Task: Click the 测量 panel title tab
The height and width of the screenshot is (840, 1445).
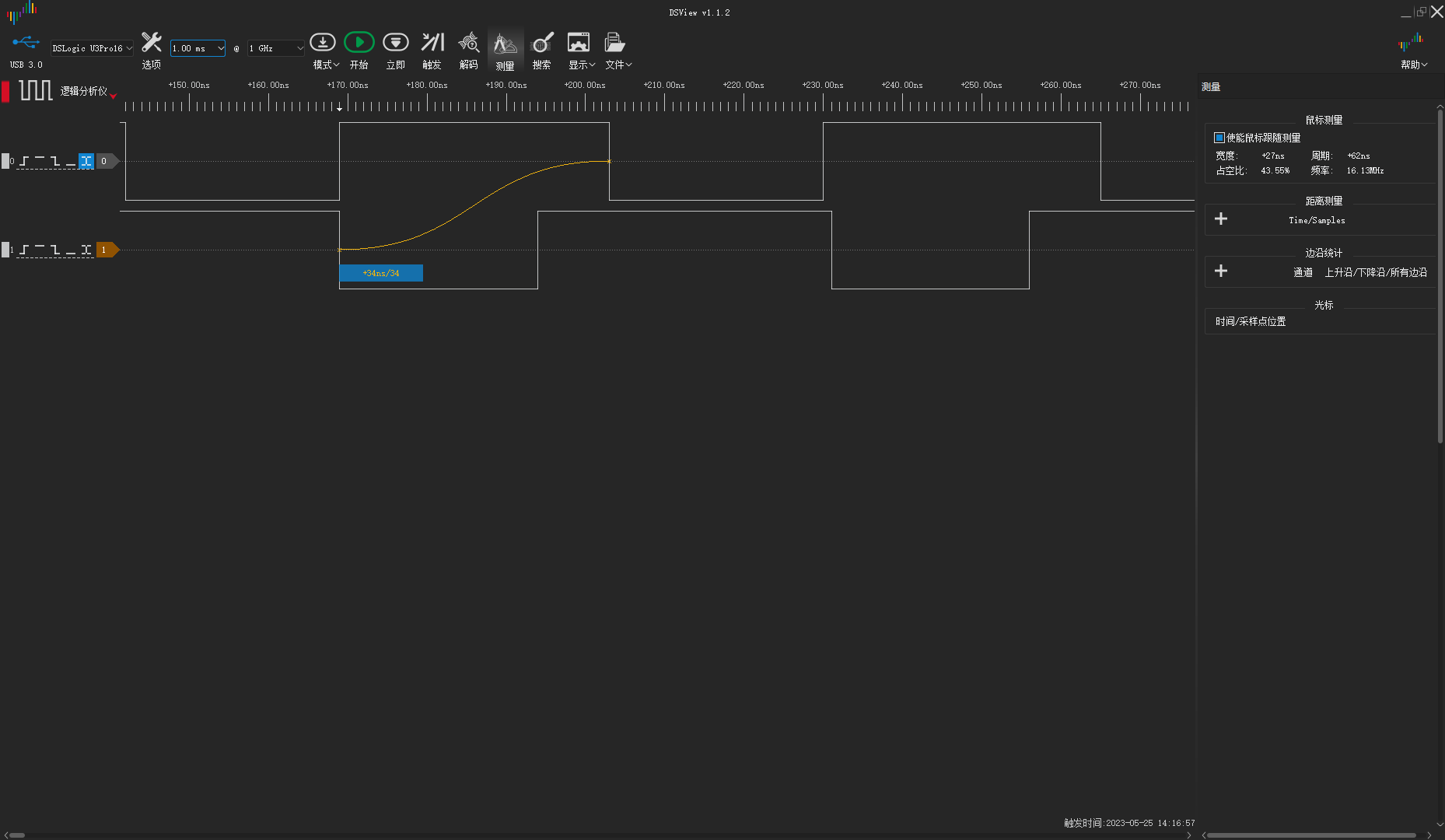Action: point(1211,86)
